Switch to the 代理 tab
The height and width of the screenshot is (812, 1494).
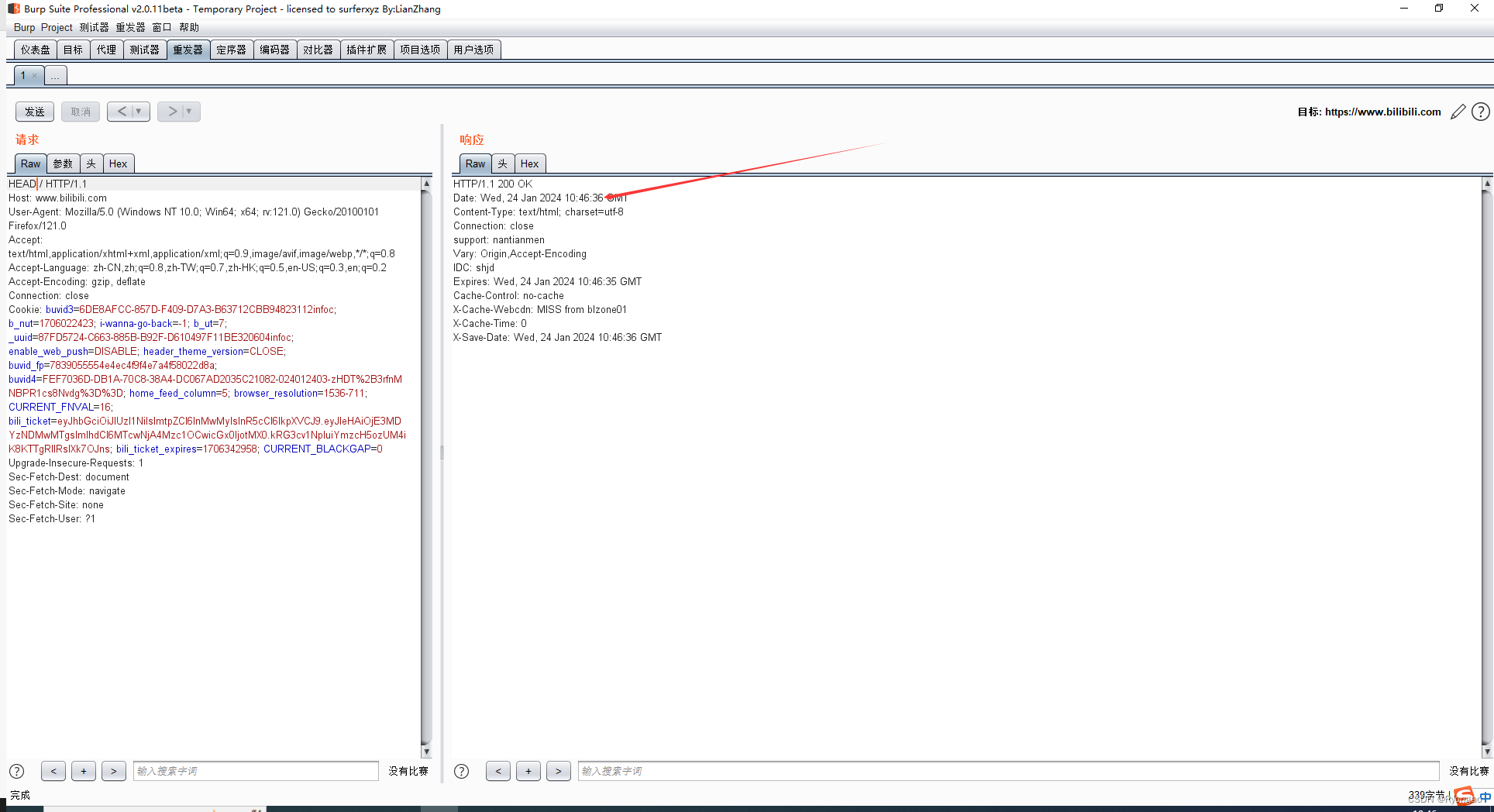click(x=106, y=50)
